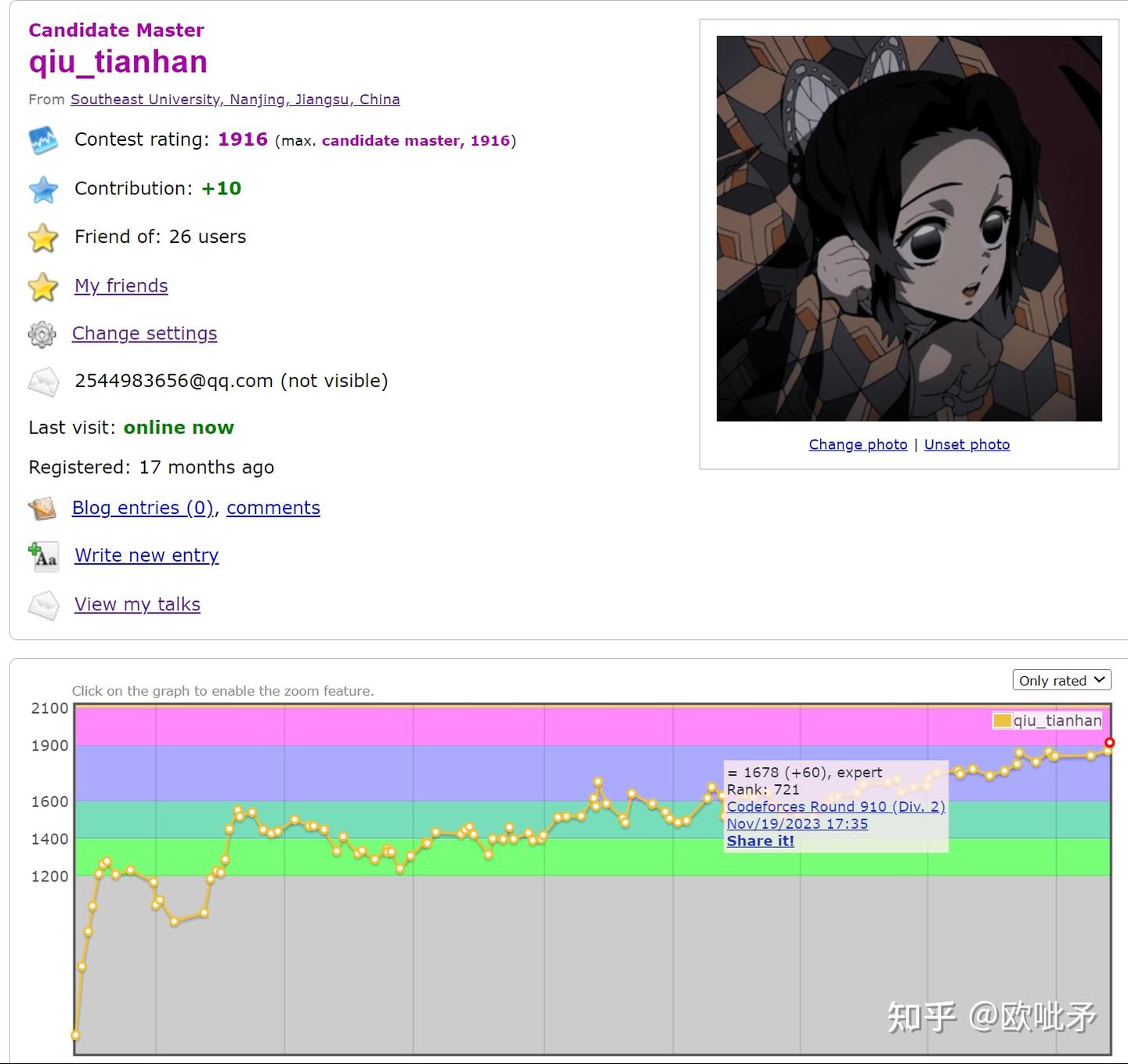Click Change photo under the avatar

(857, 444)
